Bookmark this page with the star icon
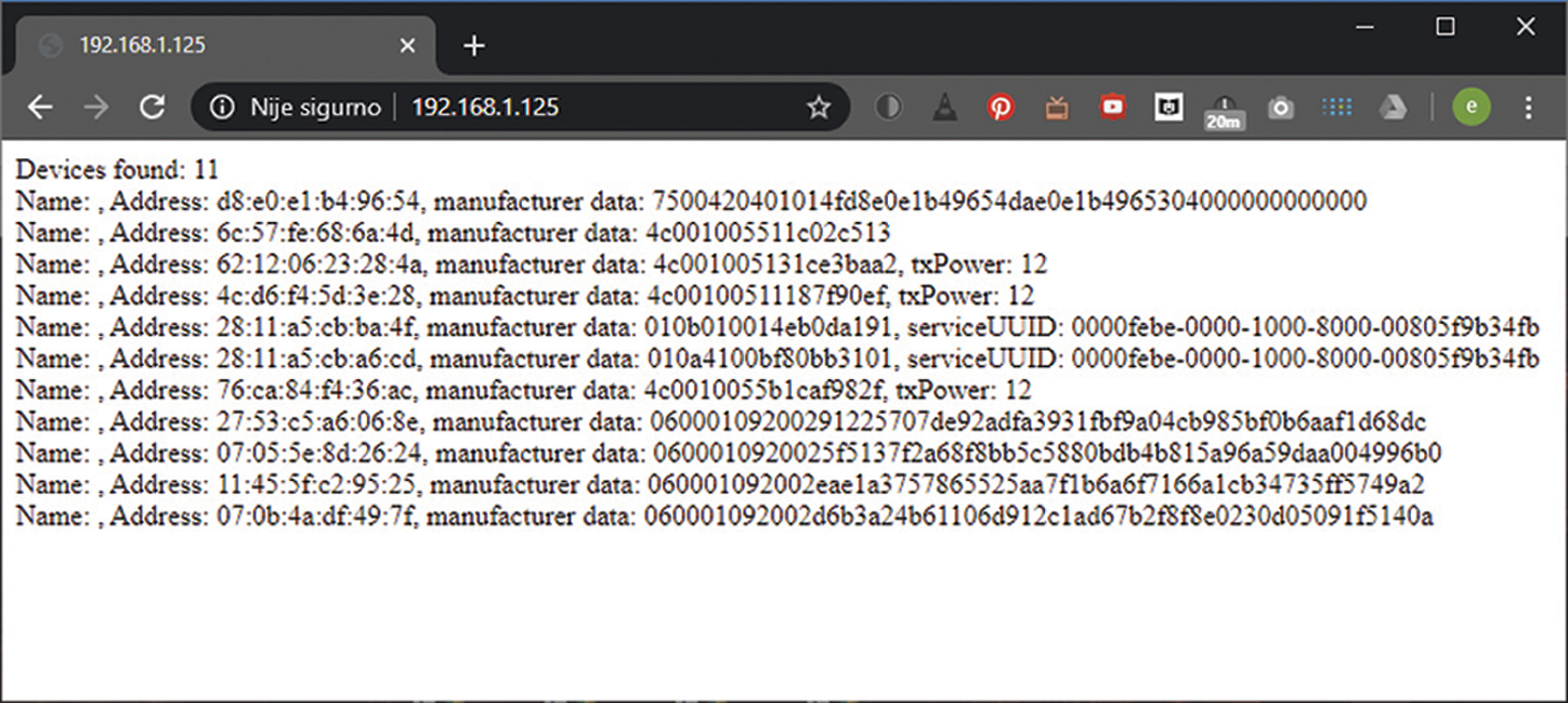Viewport: 1568px width, 703px height. (818, 107)
